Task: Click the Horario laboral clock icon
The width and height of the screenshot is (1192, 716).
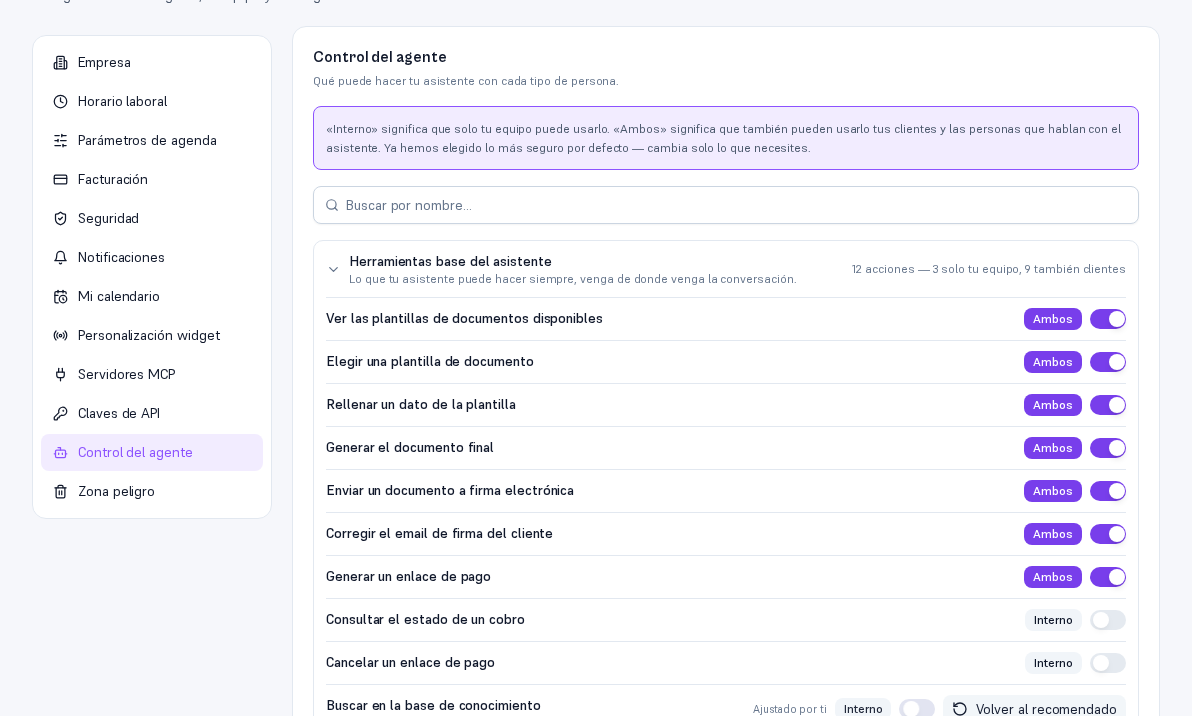Action: tap(60, 102)
